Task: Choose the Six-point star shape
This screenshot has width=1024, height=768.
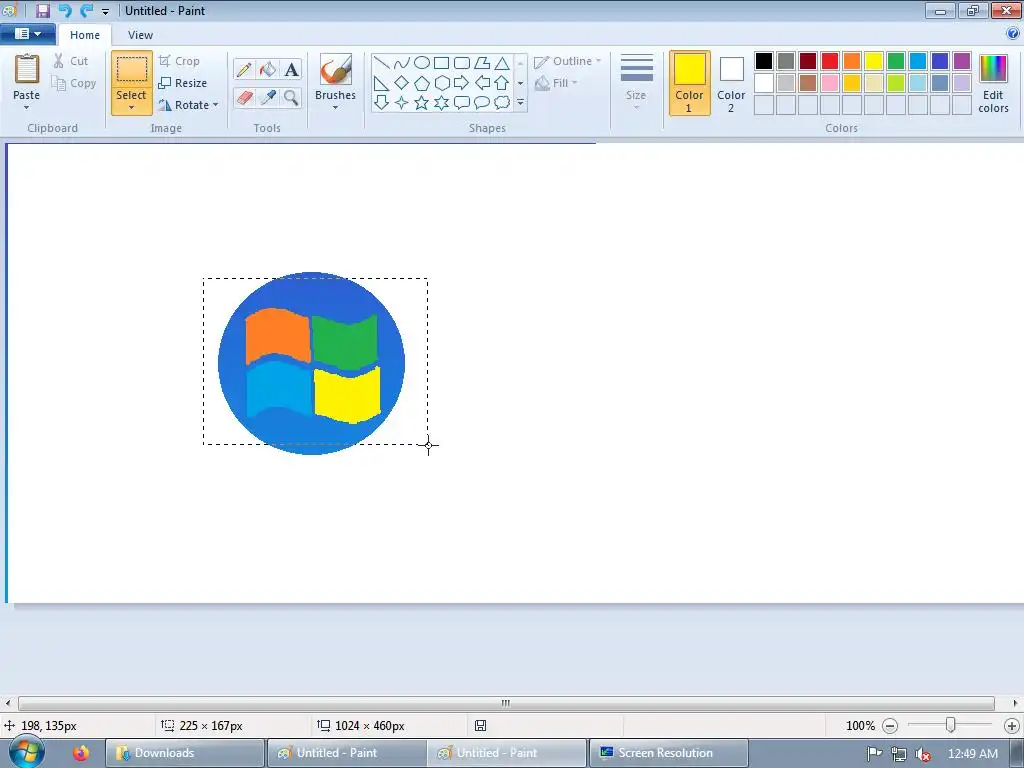Action: point(441,103)
